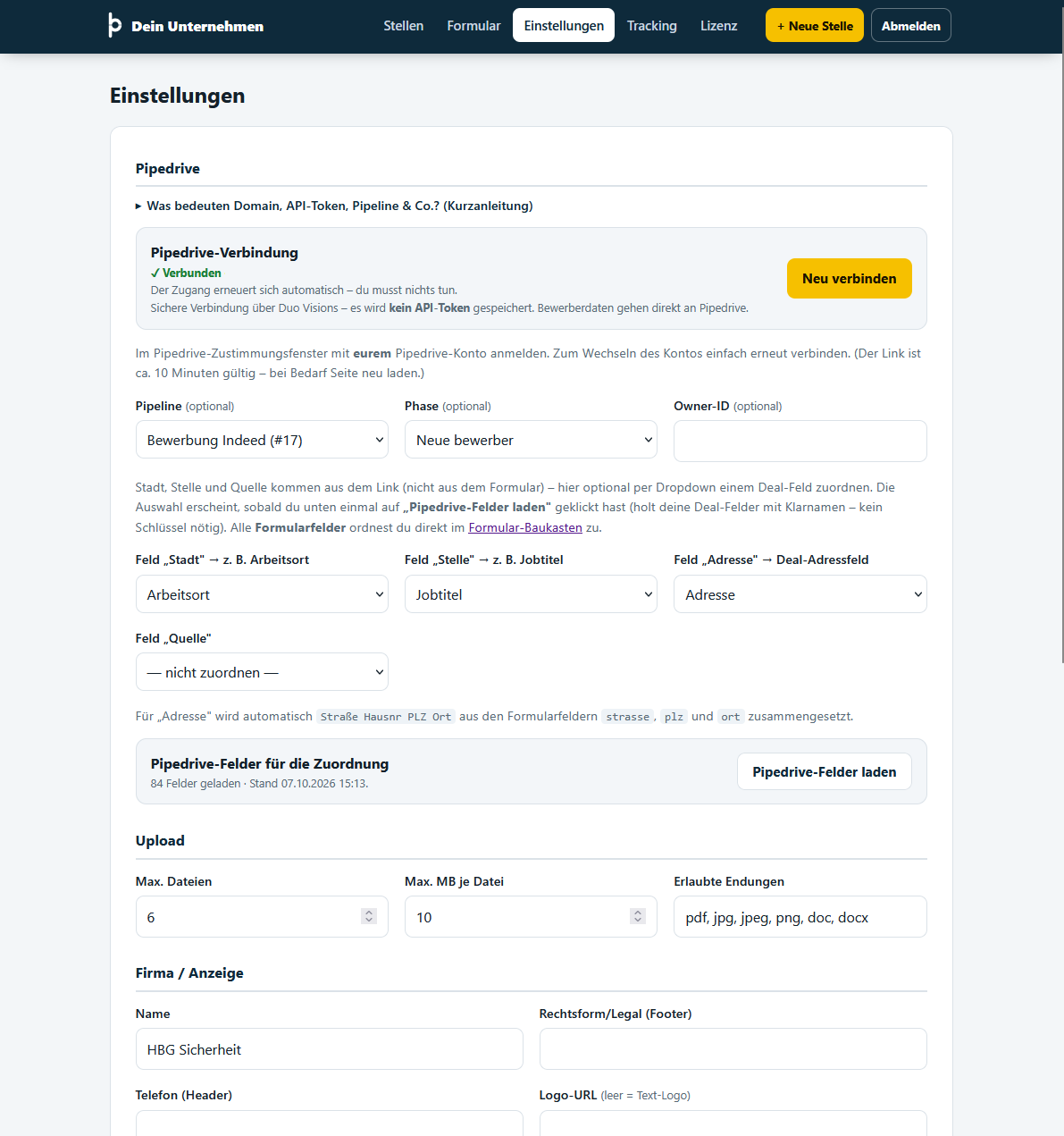Click the Max. MB je Datei stepper

(x=638, y=917)
